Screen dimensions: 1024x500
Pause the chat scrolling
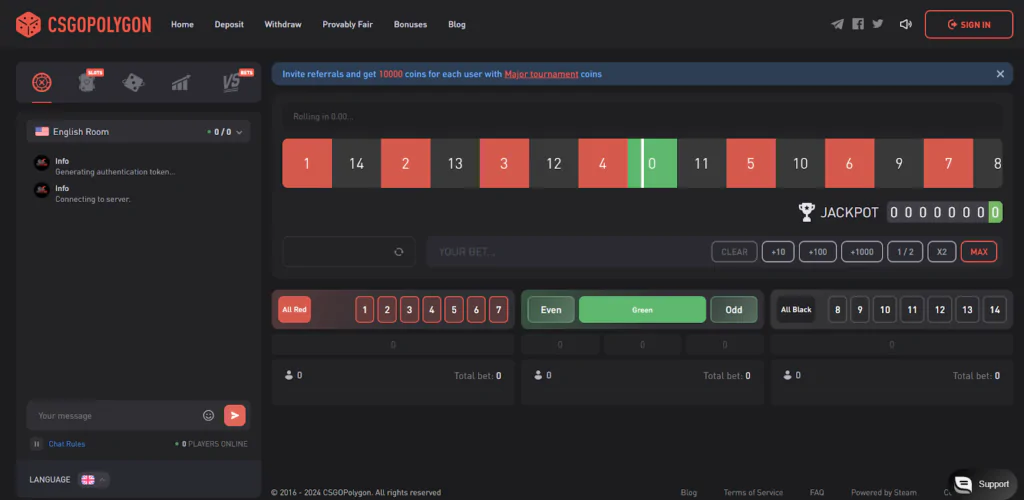[x=36, y=444]
